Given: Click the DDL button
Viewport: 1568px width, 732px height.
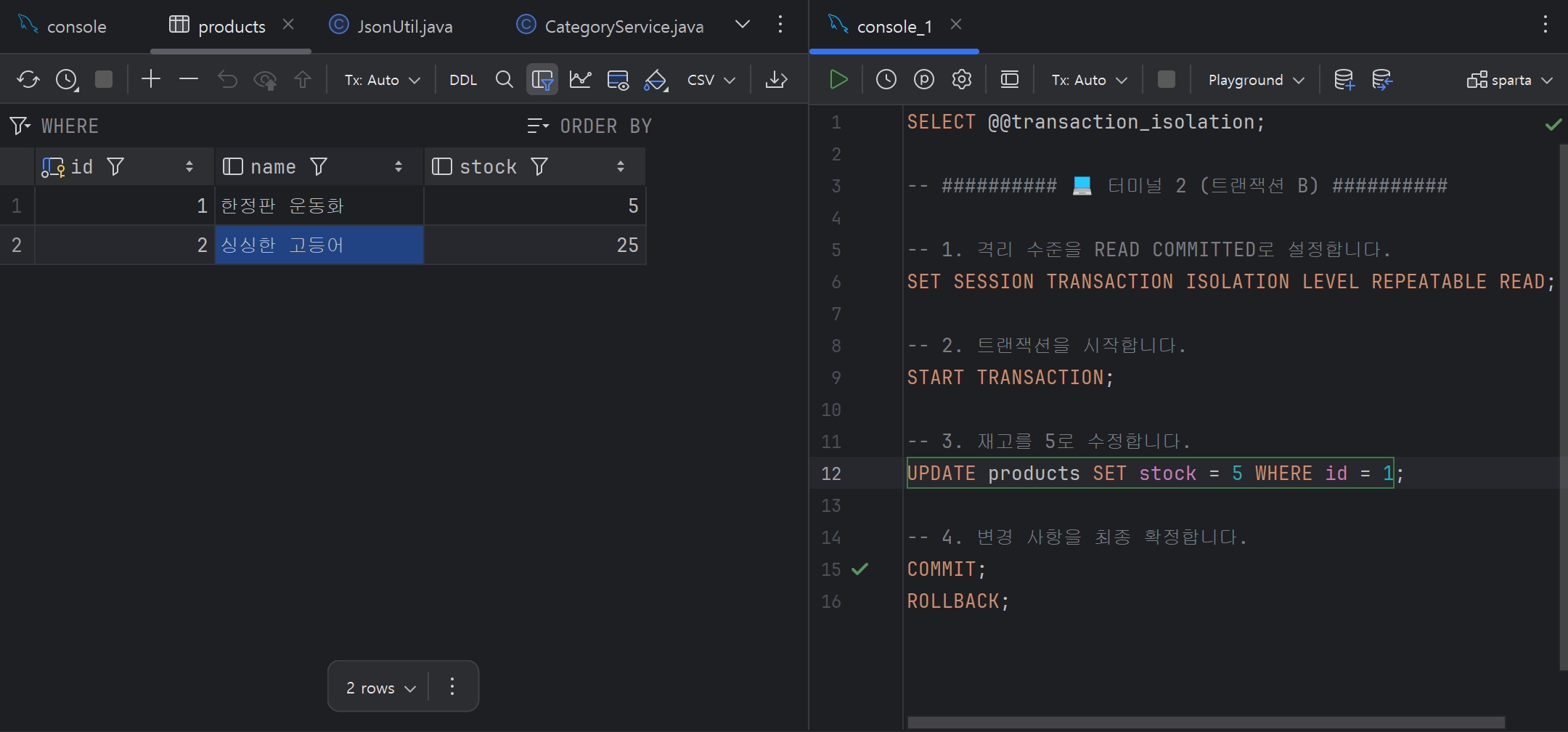Looking at the screenshot, I should coord(463,80).
